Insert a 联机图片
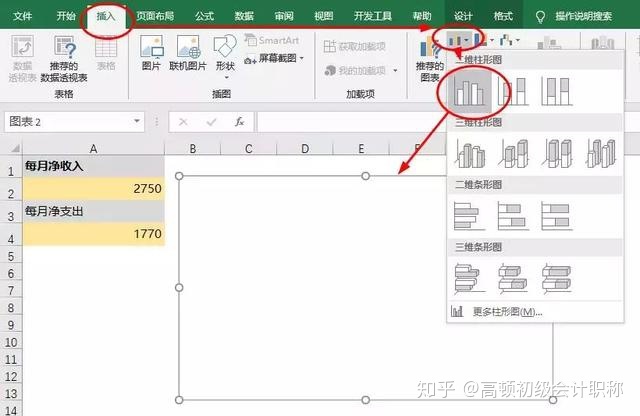Image resolution: width=640 pixels, height=416 pixels. coord(188,53)
